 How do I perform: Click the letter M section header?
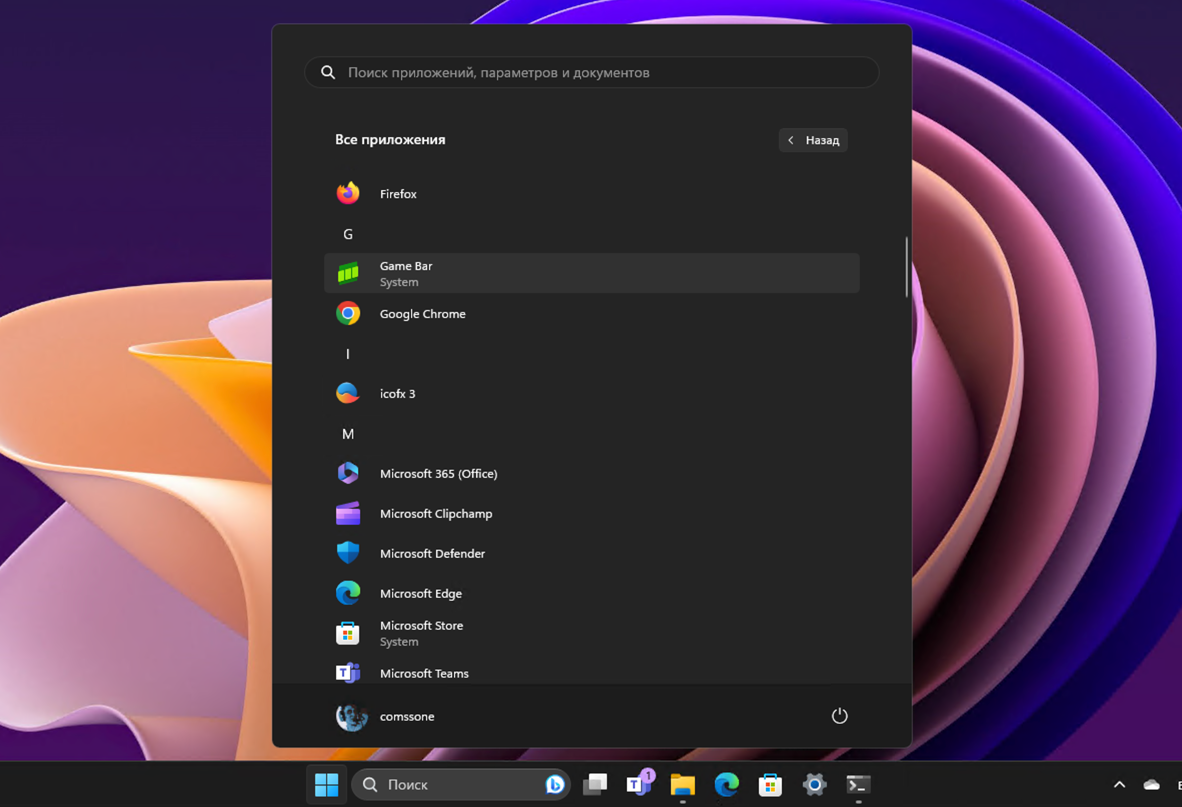pyautogui.click(x=348, y=434)
